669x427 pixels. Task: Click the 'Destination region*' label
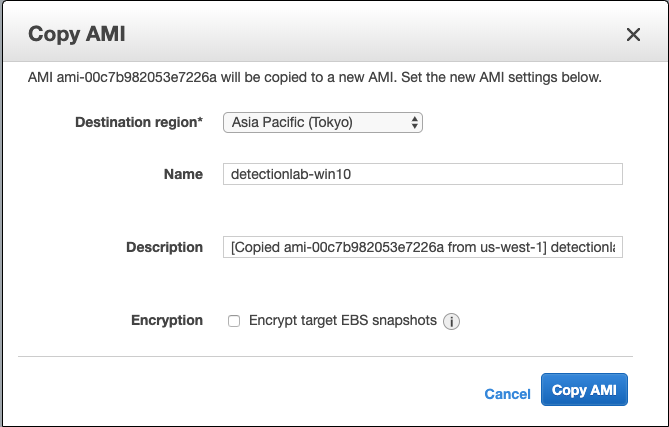coord(139,122)
